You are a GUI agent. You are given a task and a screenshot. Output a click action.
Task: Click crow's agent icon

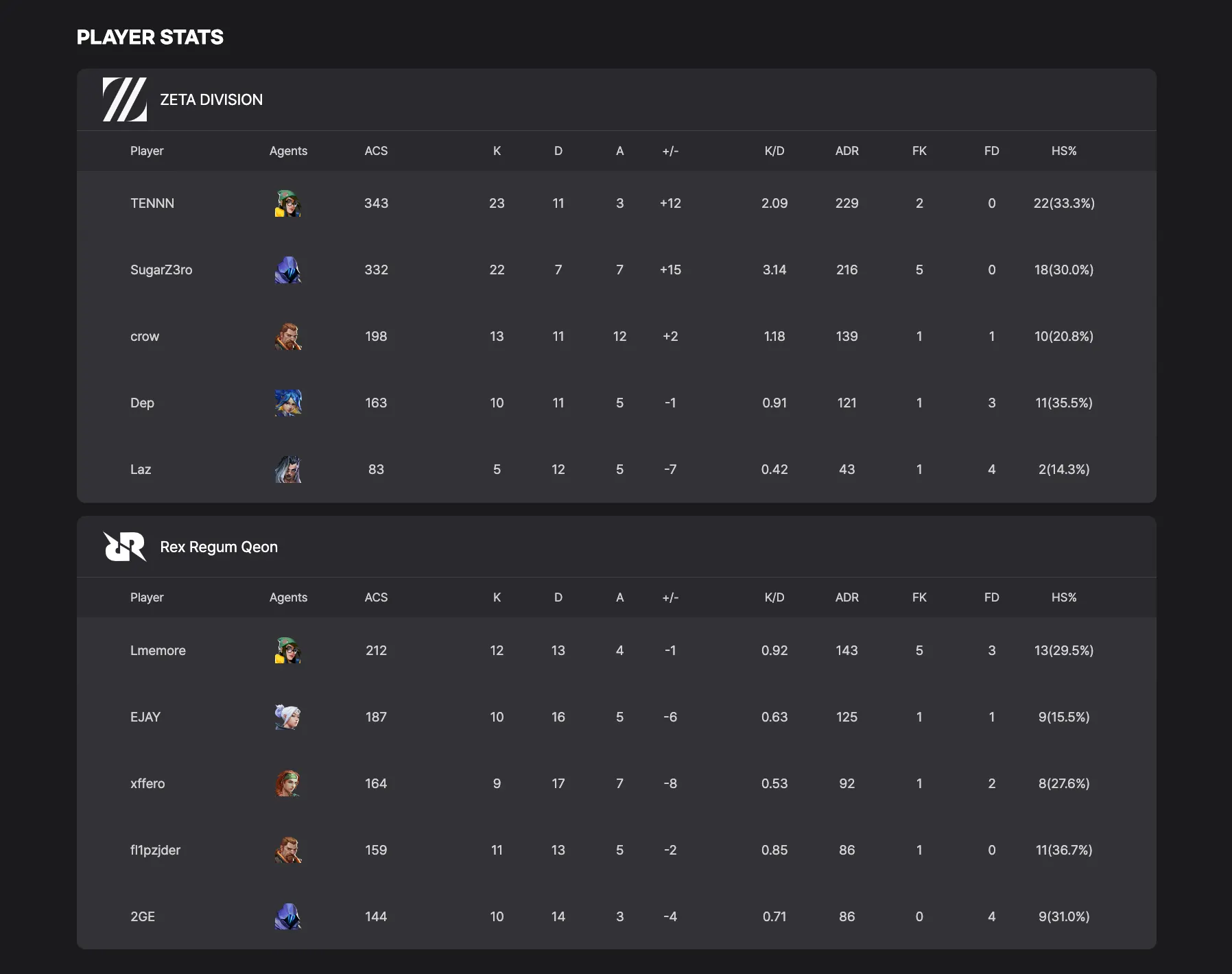point(288,337)
